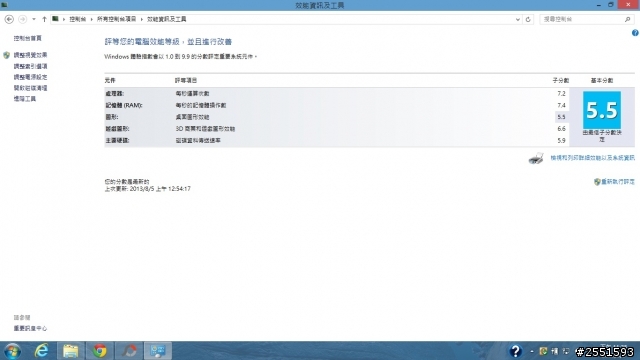
Task: Click the large 5.5 base score tile
Action: click(x=602, y=110)
